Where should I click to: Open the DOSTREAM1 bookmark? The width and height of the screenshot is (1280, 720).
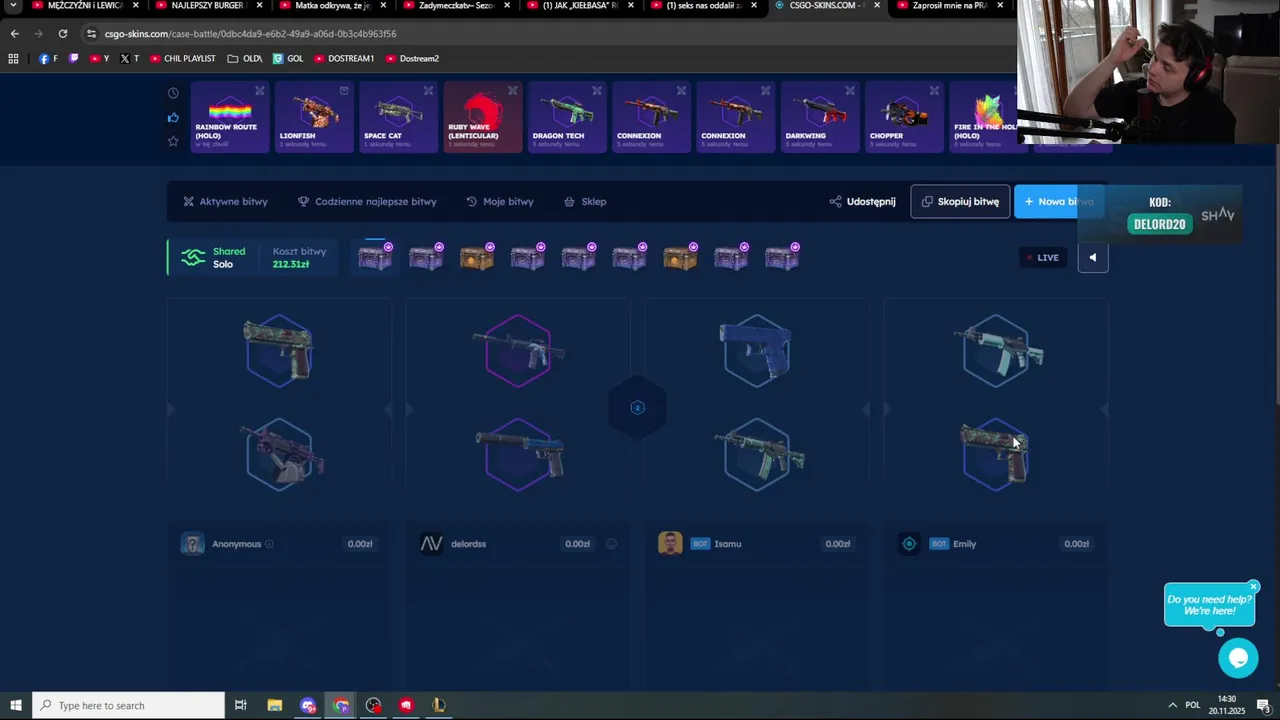click(x=344, y=58)
